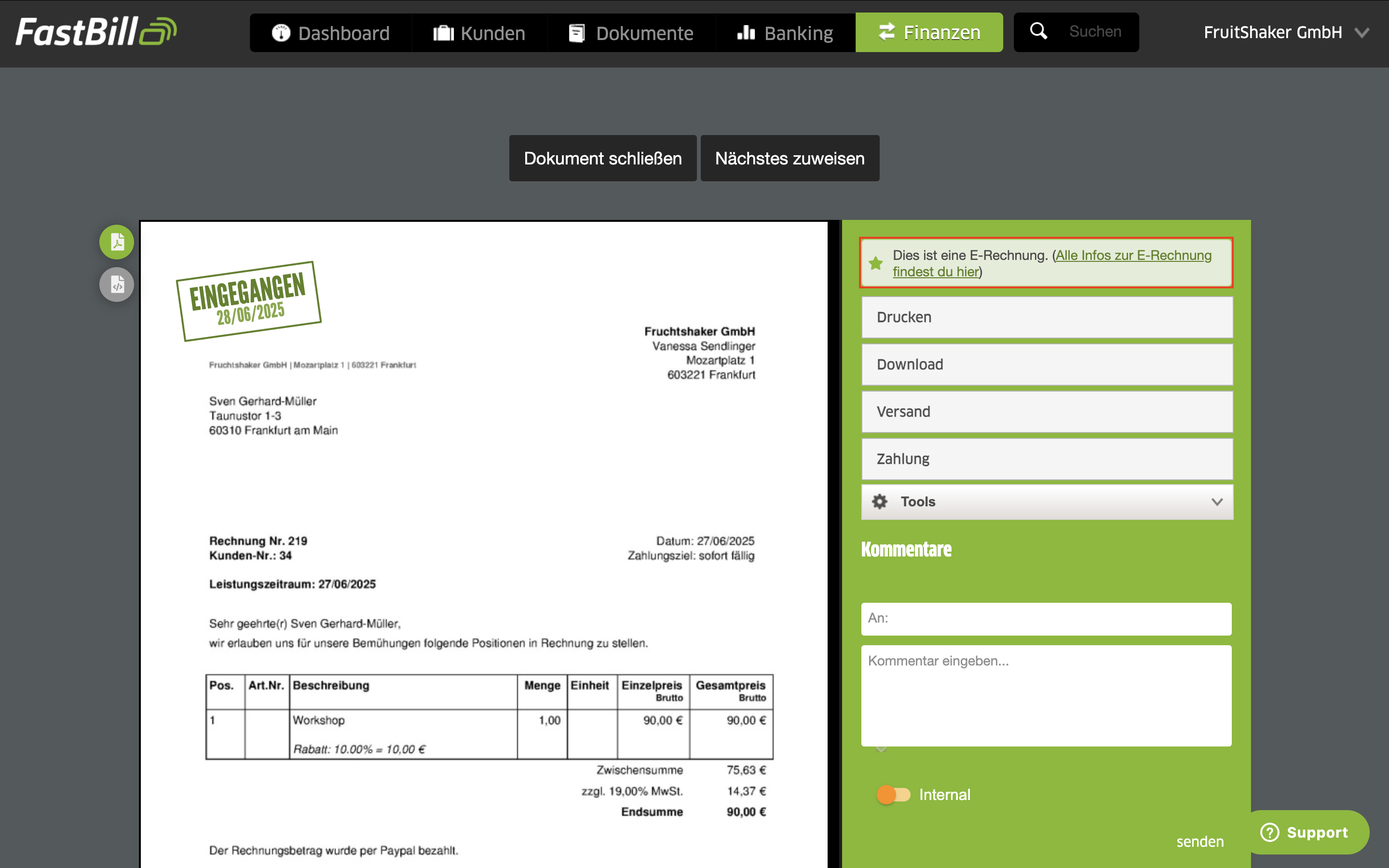The width and height of the screenshot is (1389, 868).
Task: Open the Dokumente menu
Action: pos(631,33)
